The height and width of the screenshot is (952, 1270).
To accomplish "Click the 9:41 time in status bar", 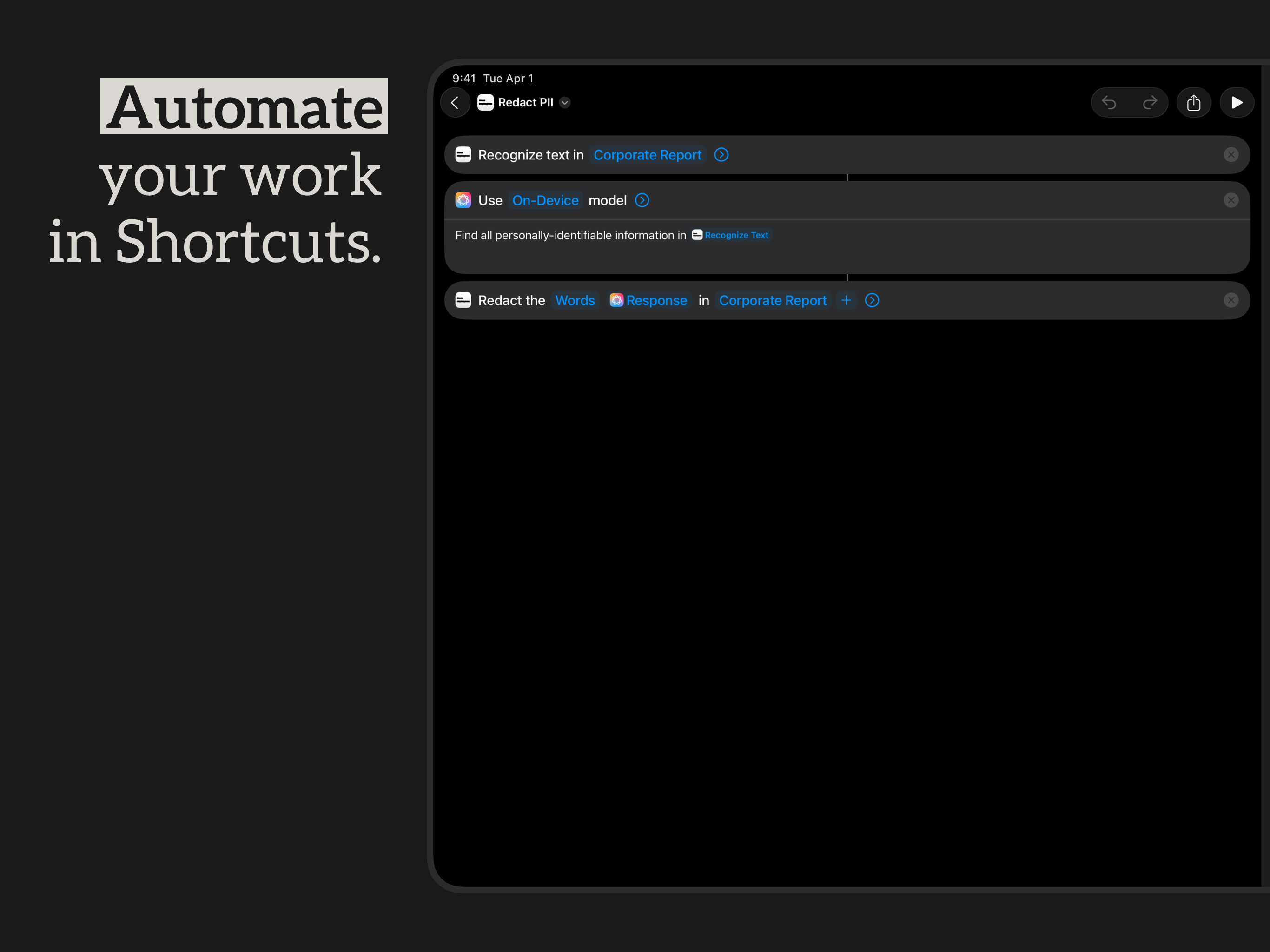I will click(464, 79).
